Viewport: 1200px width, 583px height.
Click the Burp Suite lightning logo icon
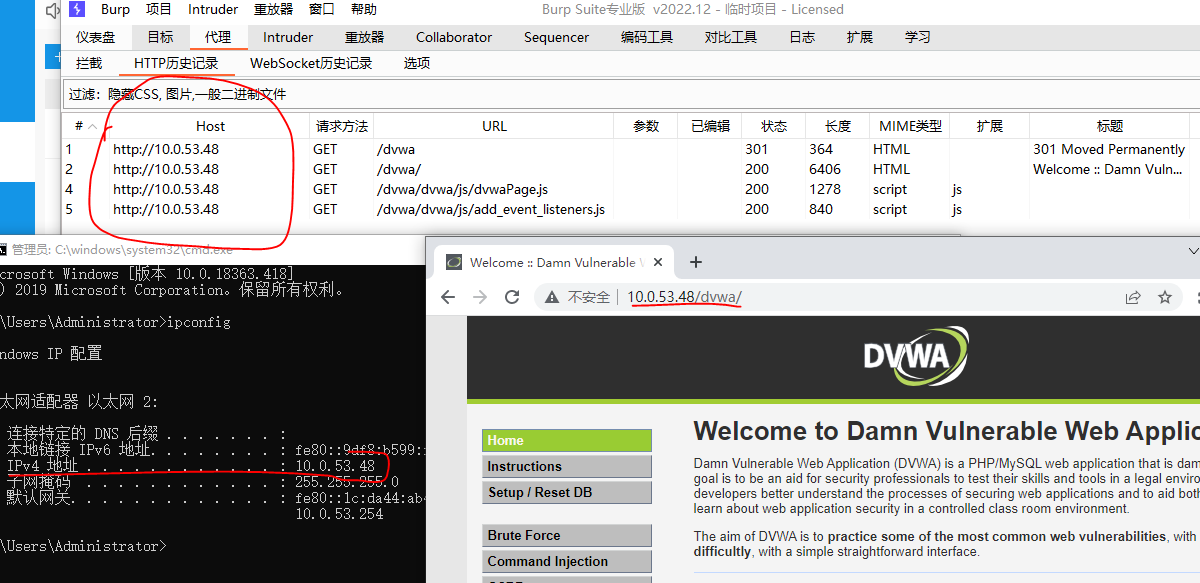coord(77,10)
